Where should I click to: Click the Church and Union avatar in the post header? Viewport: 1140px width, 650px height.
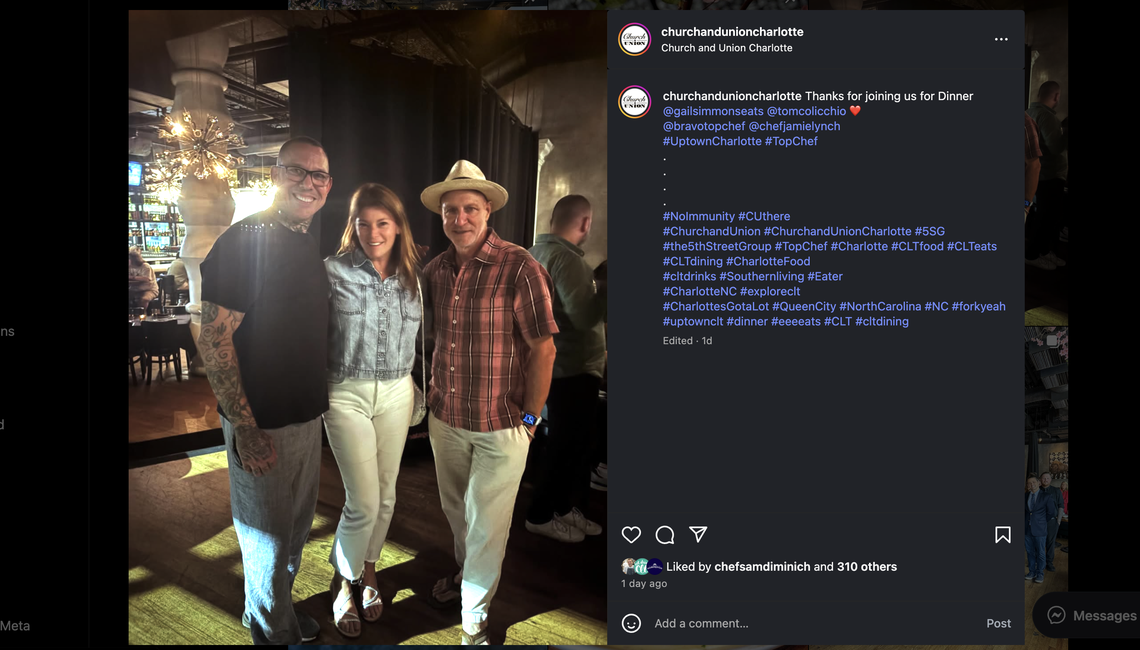(x=634, y=39)
